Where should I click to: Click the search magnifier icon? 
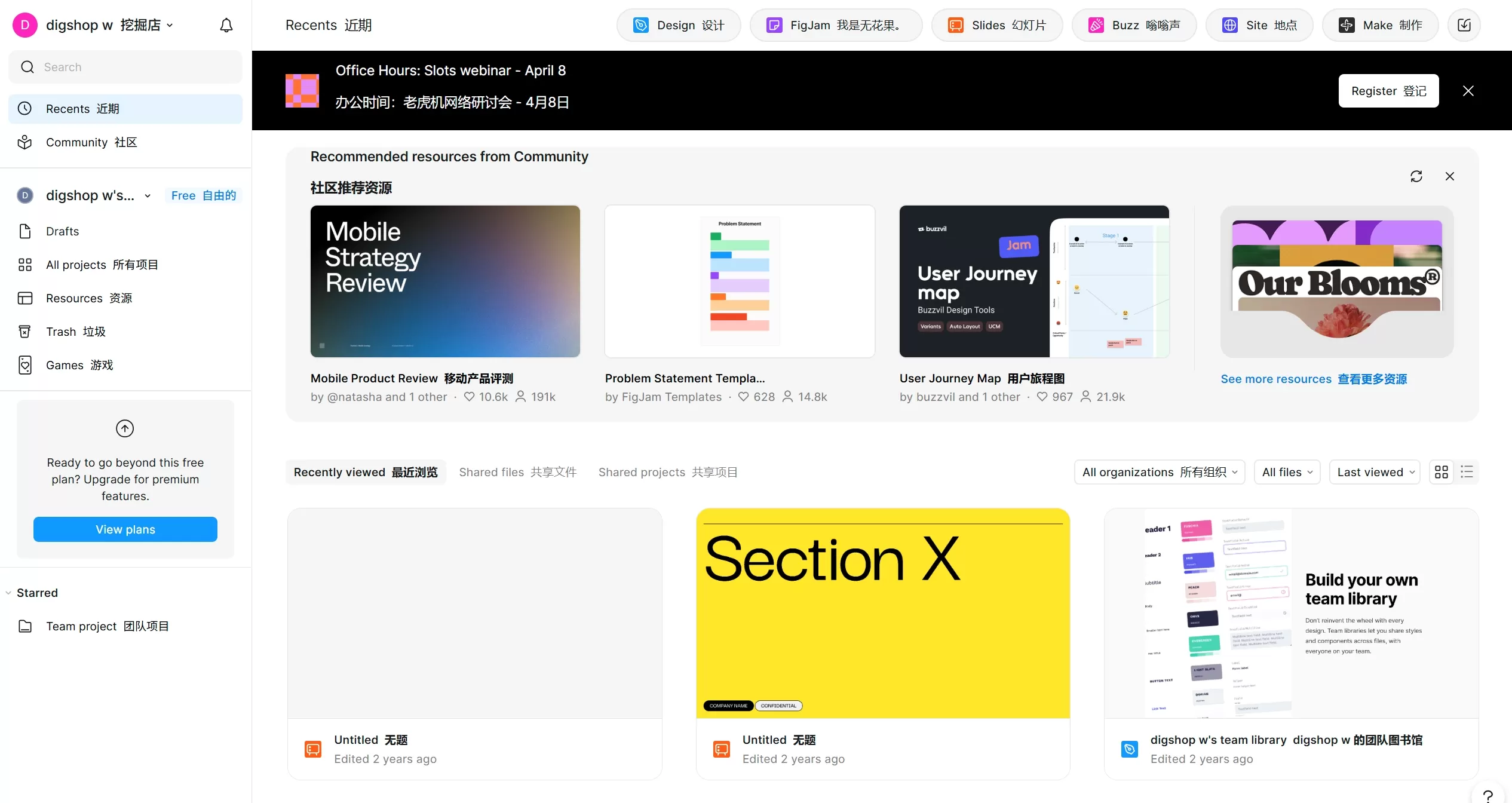(x=27, y=67)
